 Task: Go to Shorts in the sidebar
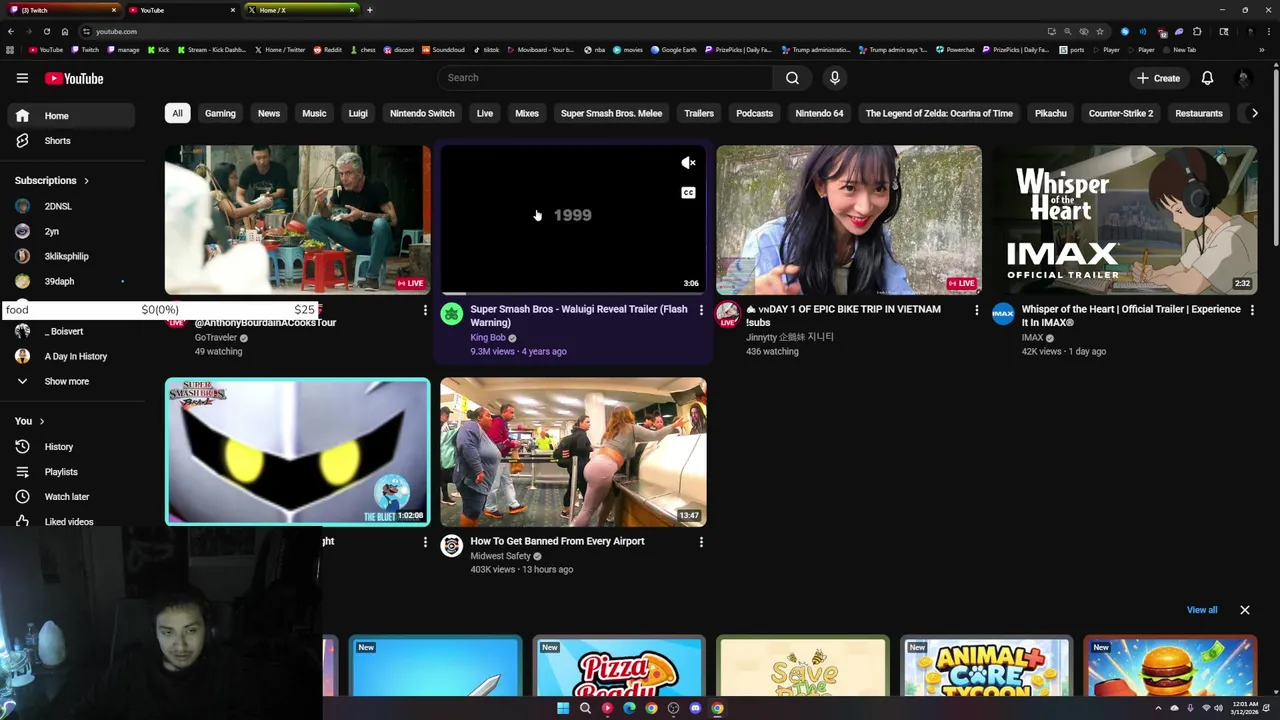point(57,141)
